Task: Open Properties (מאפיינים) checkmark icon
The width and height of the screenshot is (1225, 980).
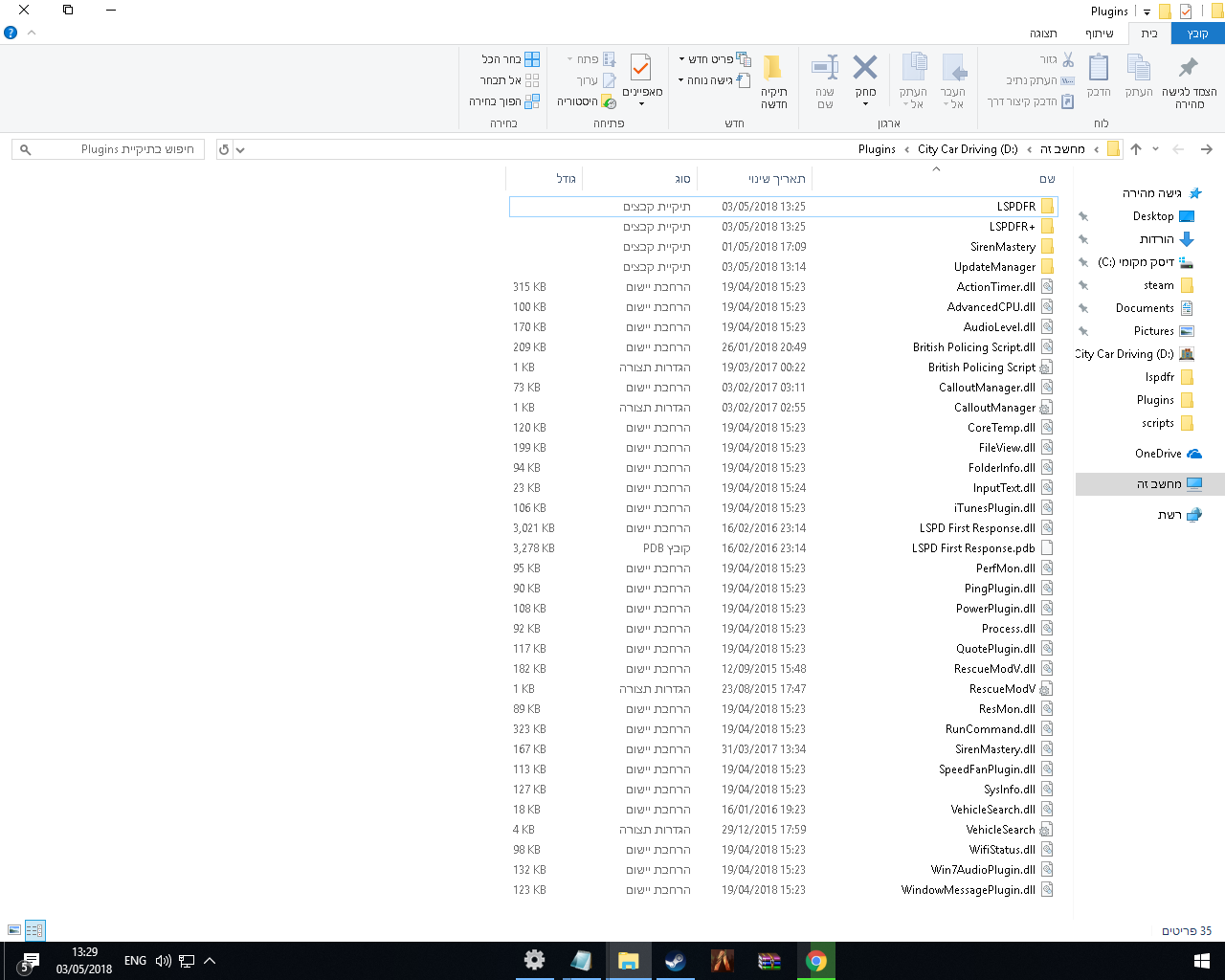Action: (x=641, y=68)
